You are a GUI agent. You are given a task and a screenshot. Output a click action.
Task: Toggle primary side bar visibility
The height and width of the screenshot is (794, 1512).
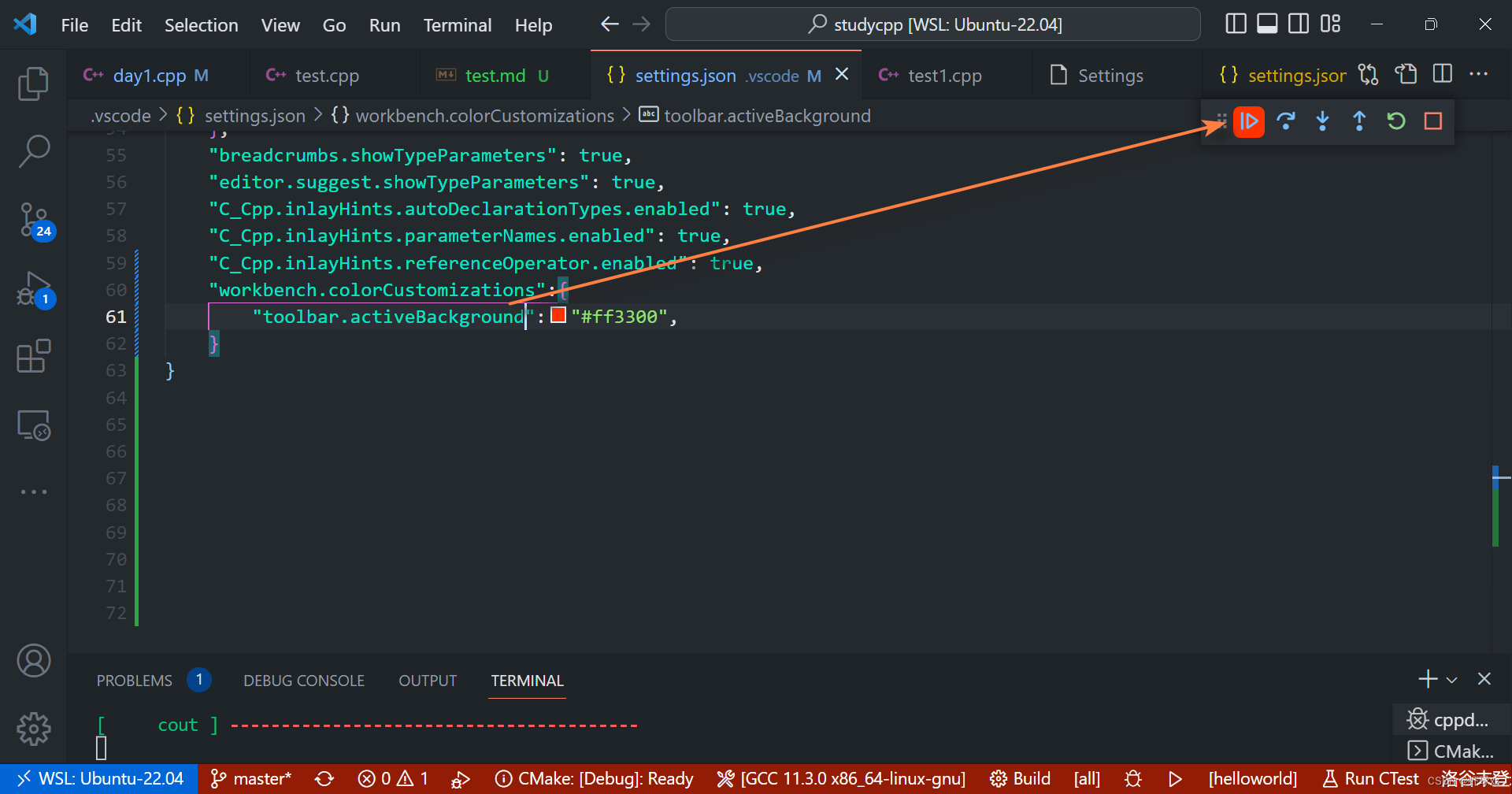(1236, 24)
